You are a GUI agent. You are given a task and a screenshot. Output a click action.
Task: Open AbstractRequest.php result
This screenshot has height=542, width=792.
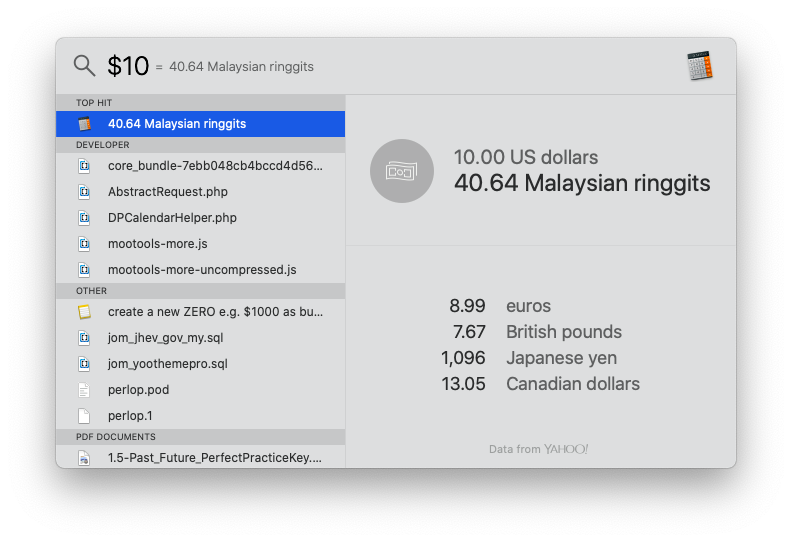(x=201, y=192)
